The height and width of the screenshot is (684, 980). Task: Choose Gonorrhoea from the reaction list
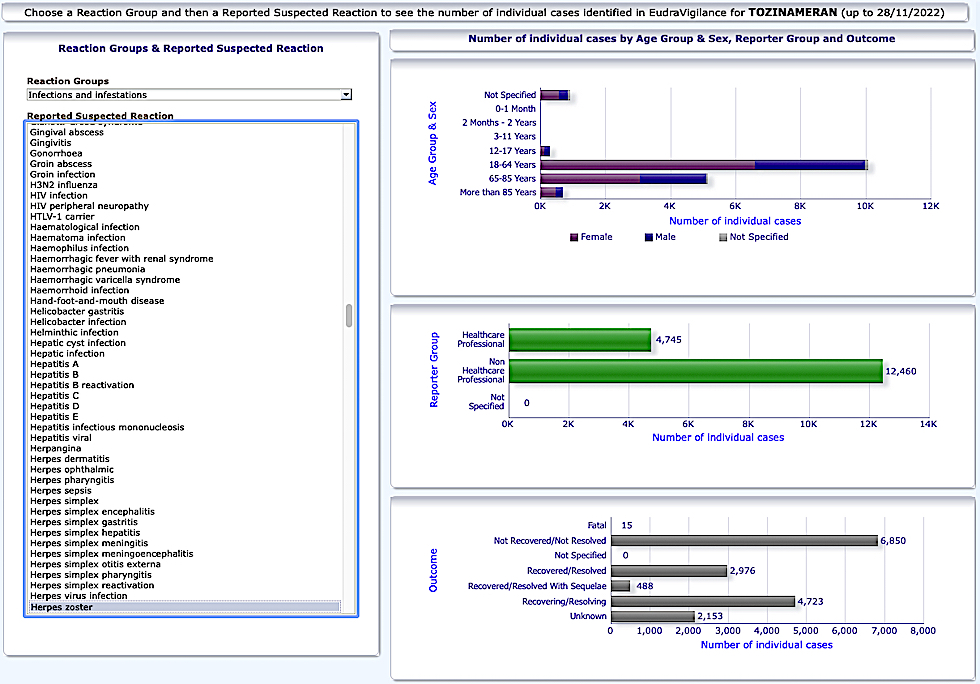tap(56, 153)
